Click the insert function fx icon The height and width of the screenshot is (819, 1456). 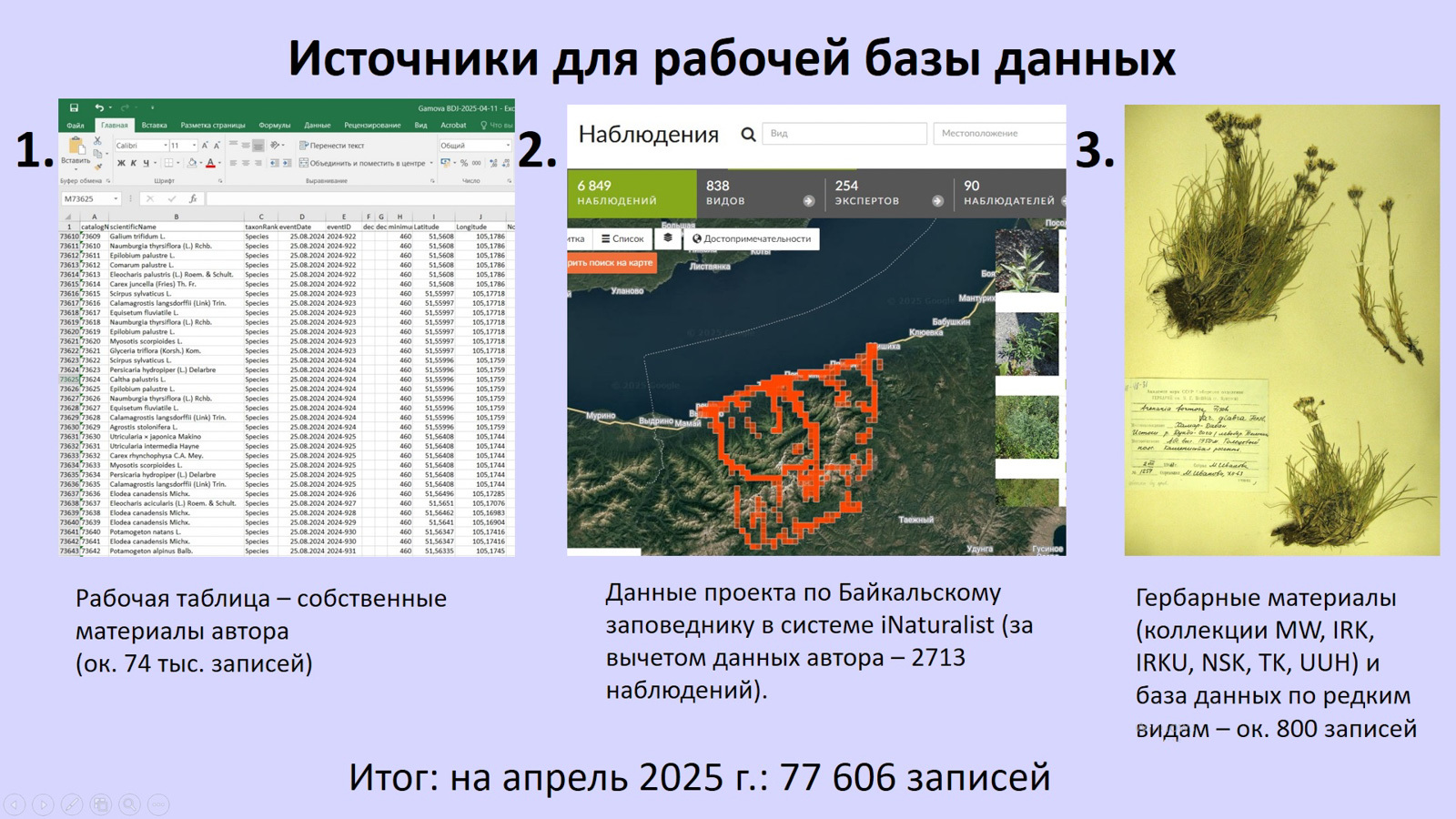pyautogui.click(x=193, y=198)
